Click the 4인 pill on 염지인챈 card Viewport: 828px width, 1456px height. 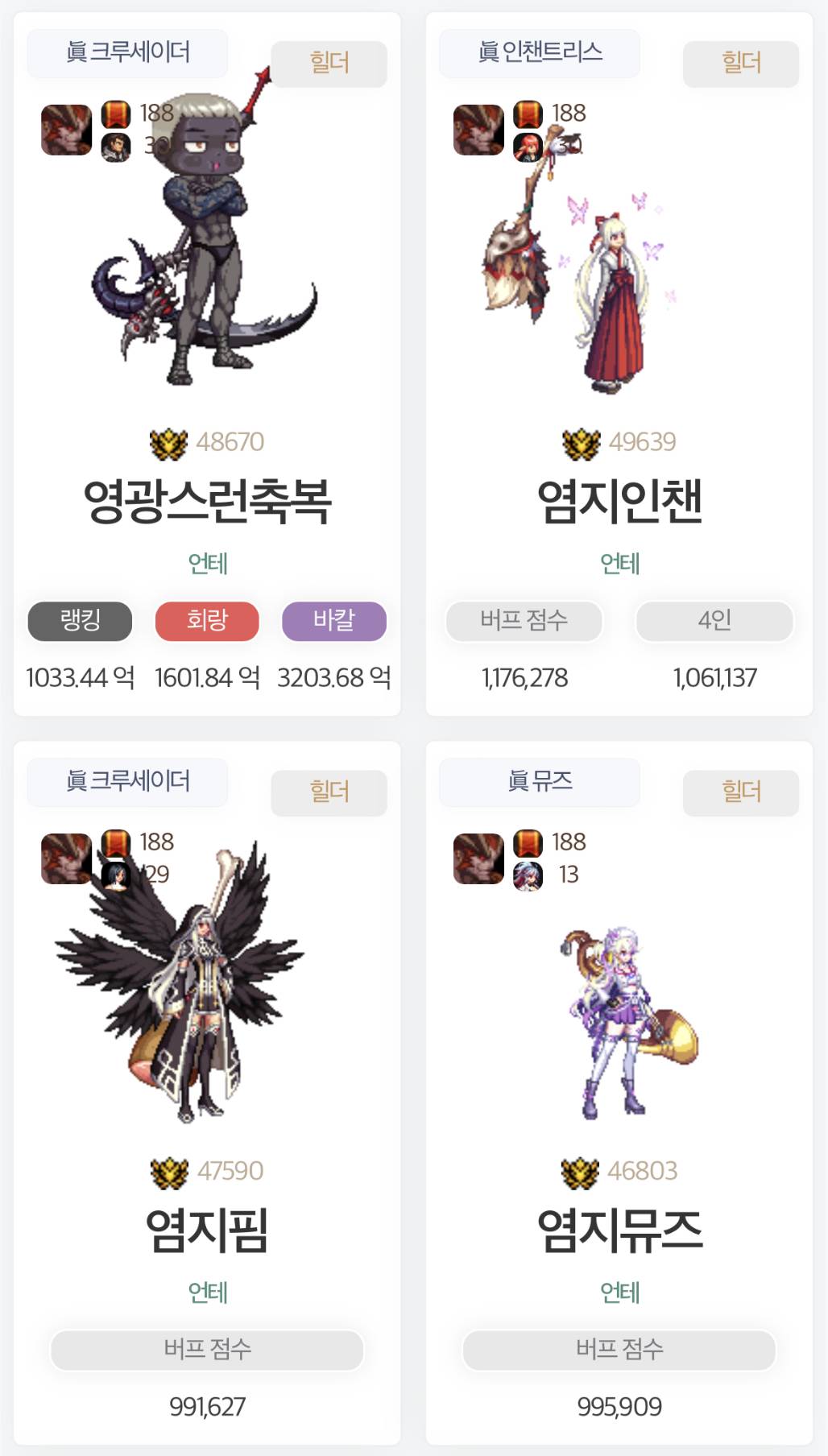tap(714, 621)
